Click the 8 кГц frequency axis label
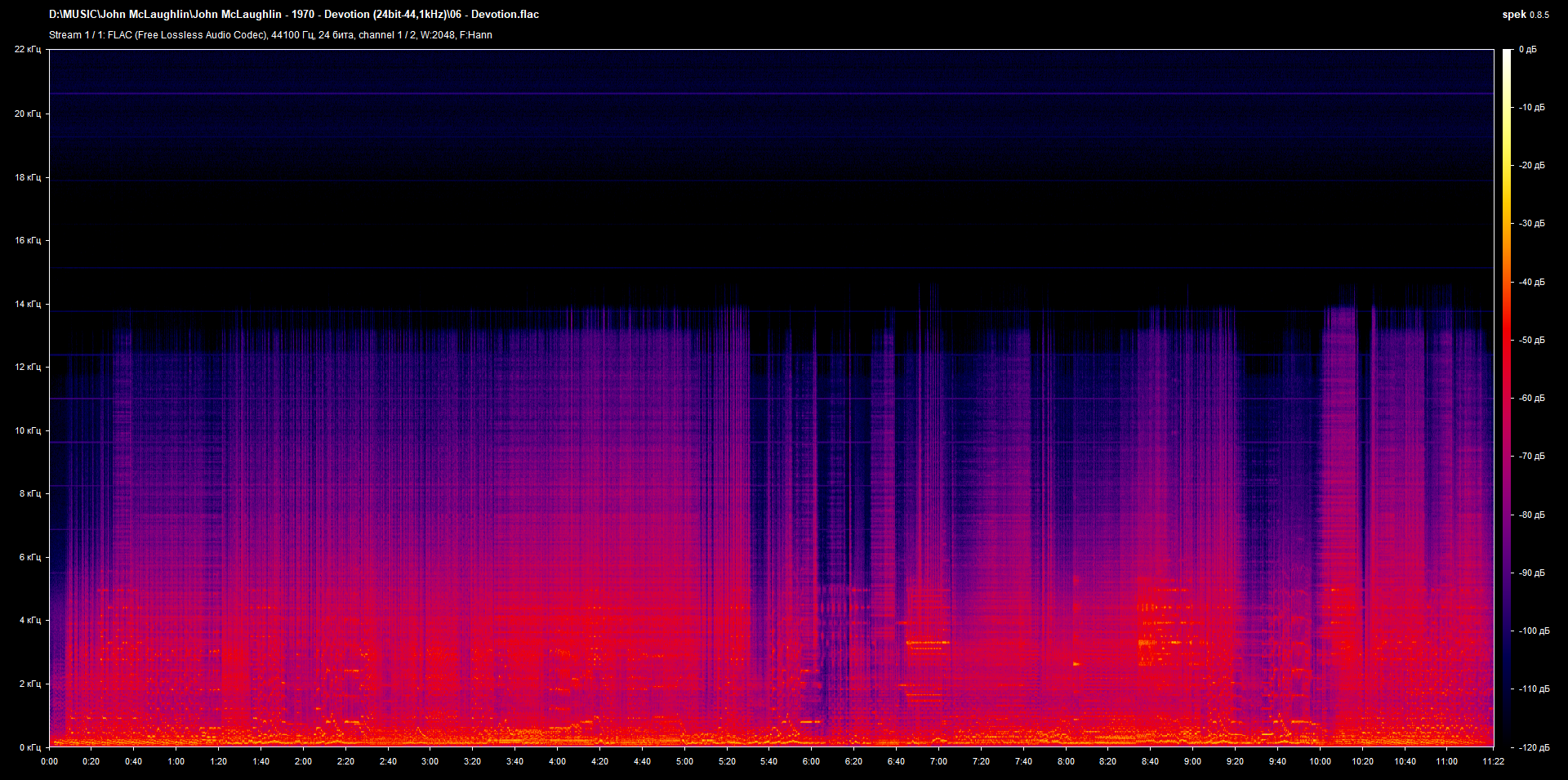 [30, 493]
